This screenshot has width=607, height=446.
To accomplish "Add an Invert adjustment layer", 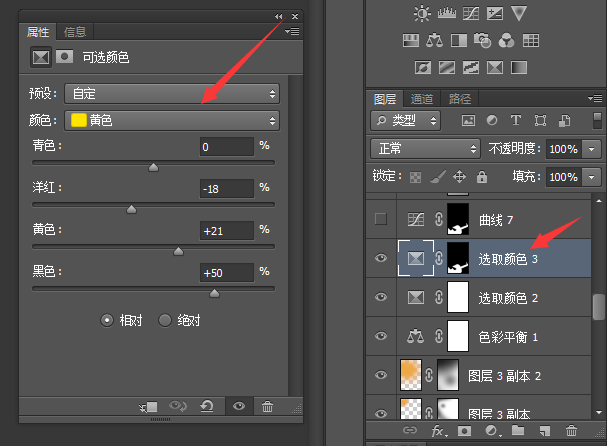I will tap(423, 67).
